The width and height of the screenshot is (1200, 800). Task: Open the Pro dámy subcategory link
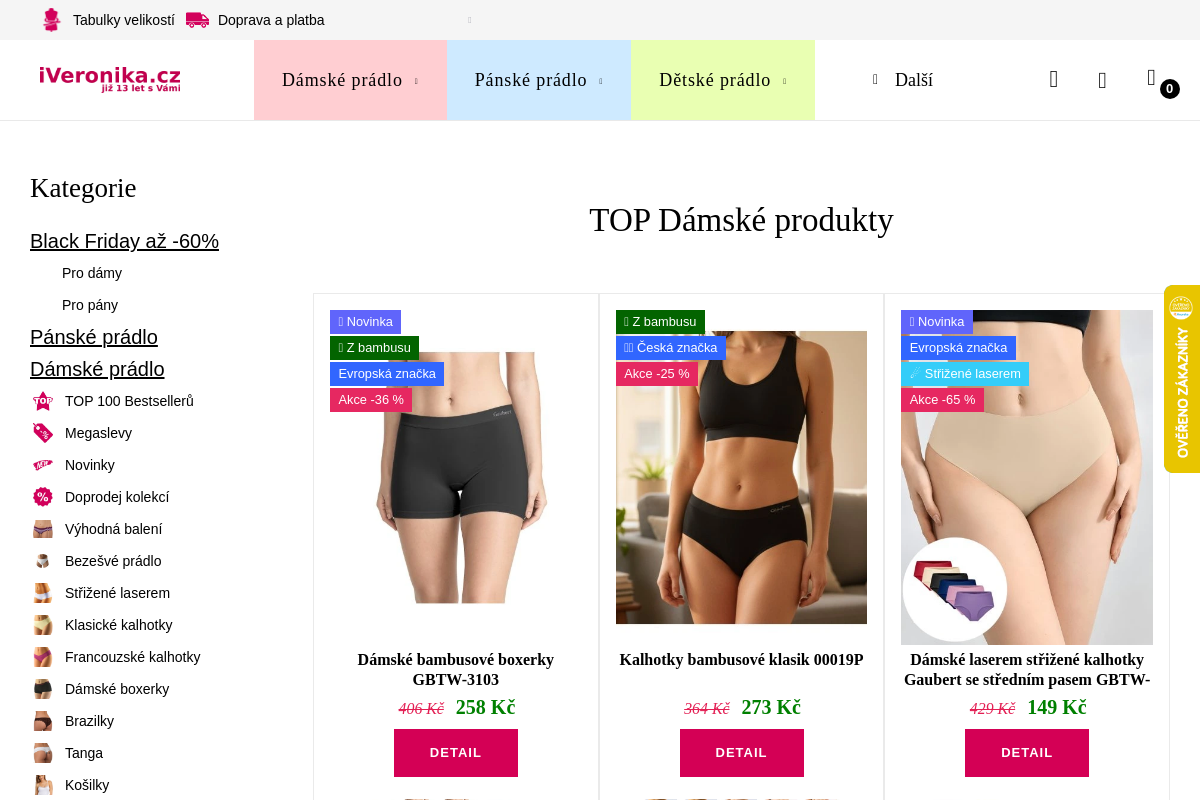pos(92,273)
